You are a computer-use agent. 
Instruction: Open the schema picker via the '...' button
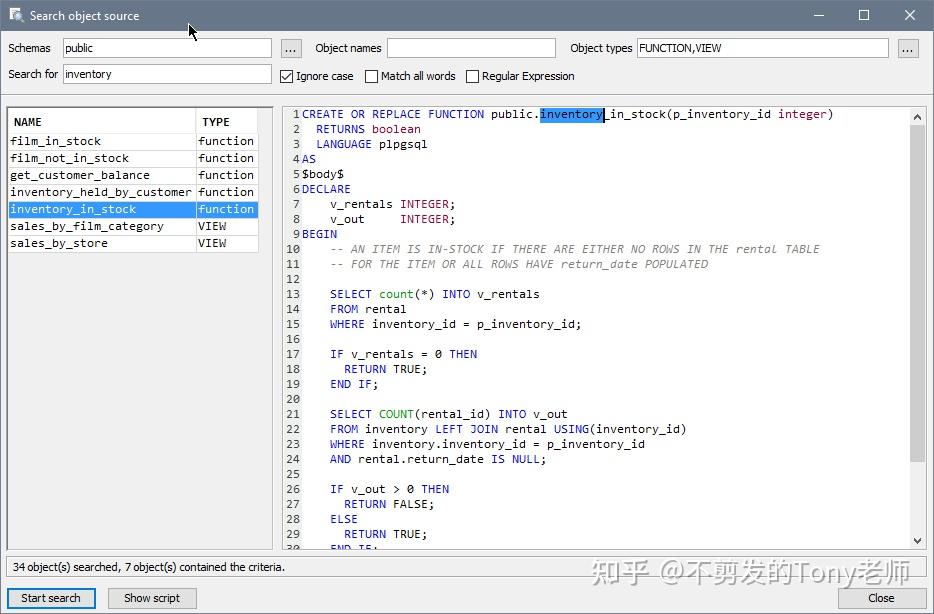(290, 47)
